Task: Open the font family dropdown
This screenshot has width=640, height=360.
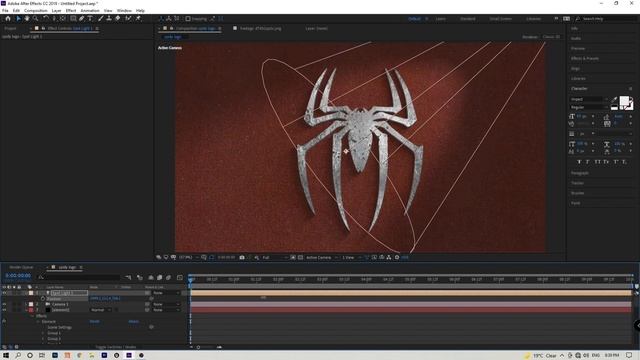Action: [589, 99]
